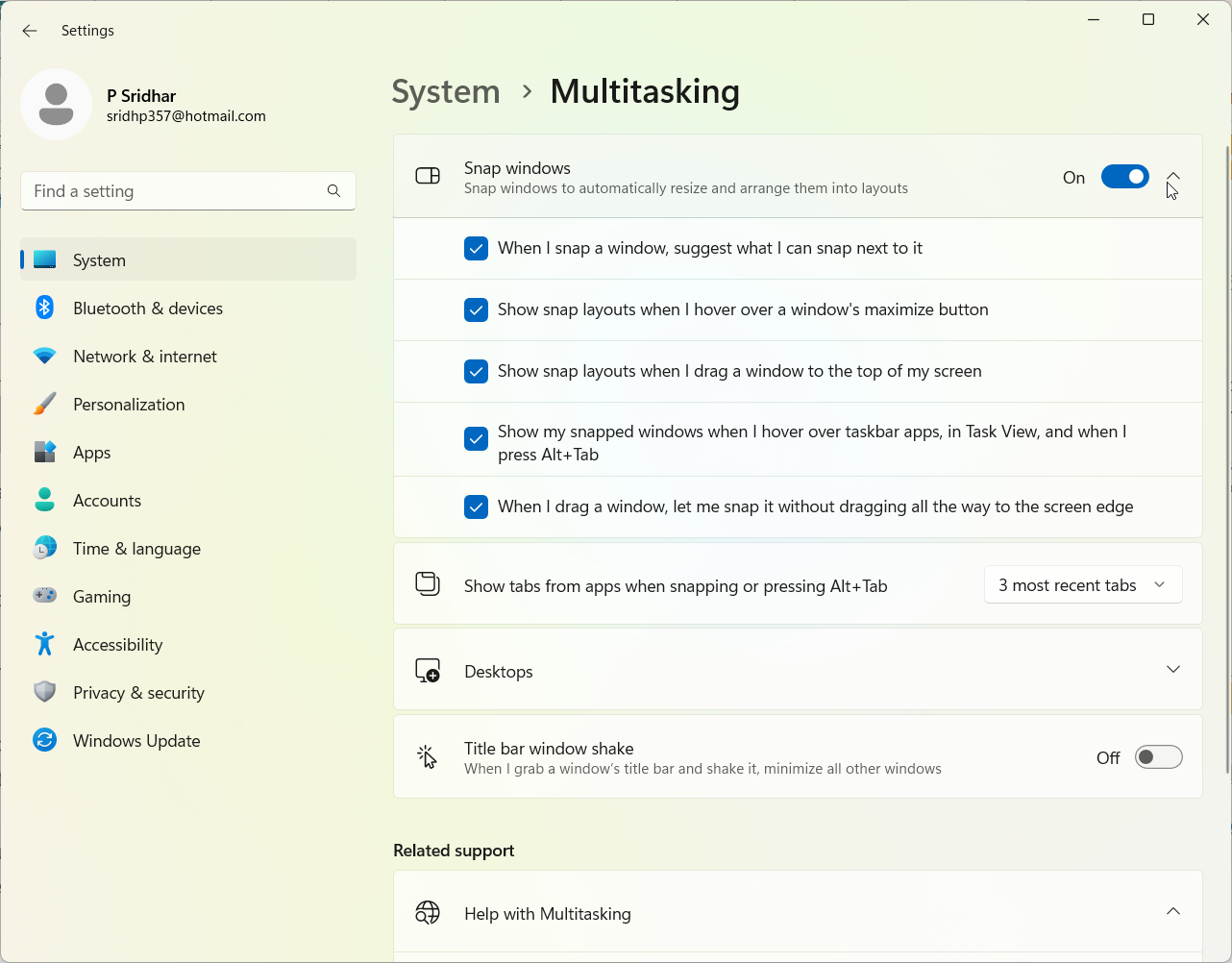The image size is (1232, 963).
Task: Select Accessibility in the sidebar
Action: 188,644
